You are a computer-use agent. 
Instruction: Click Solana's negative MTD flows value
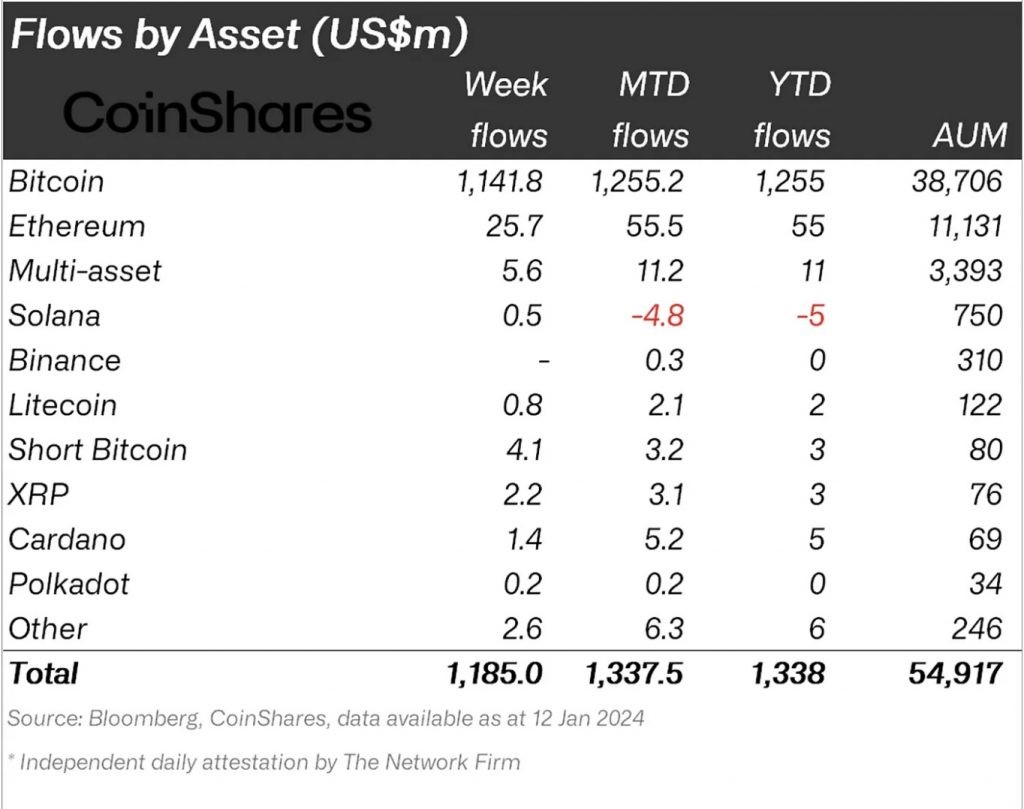[658, 315]
